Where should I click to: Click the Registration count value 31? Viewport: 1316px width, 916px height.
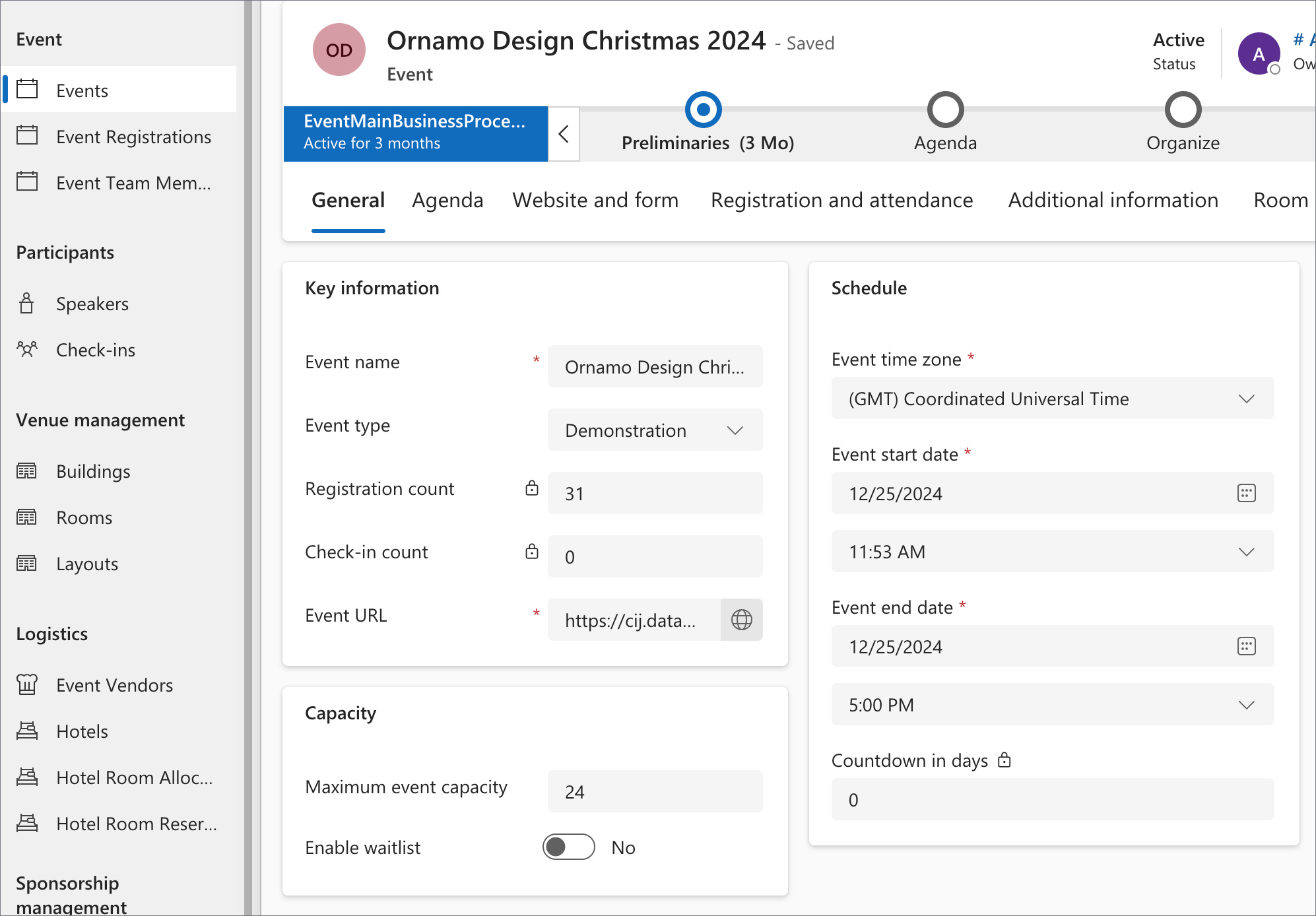click(x=655, y=494)
